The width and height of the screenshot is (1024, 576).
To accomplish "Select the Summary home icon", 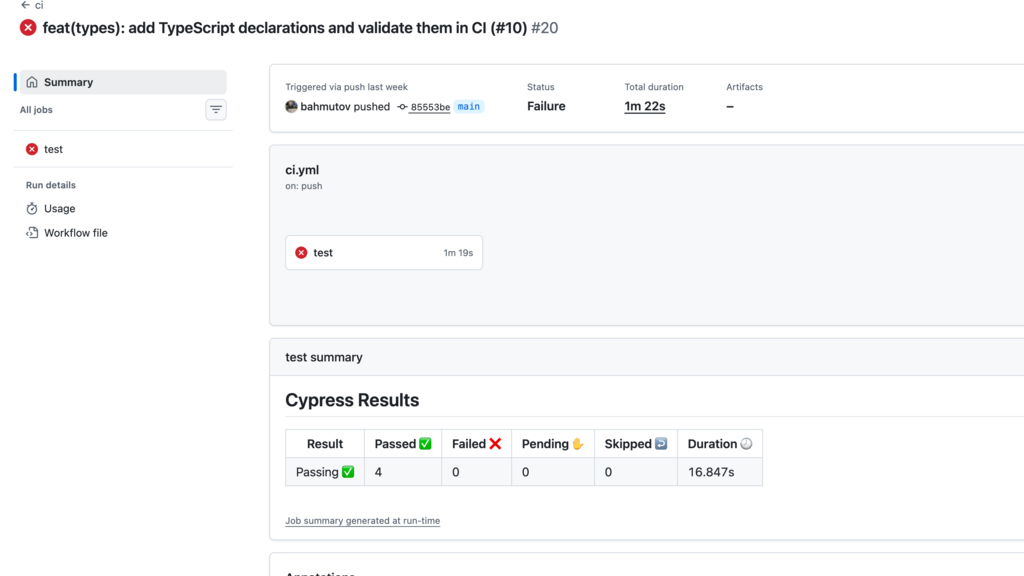I will (x=35, y=81).
